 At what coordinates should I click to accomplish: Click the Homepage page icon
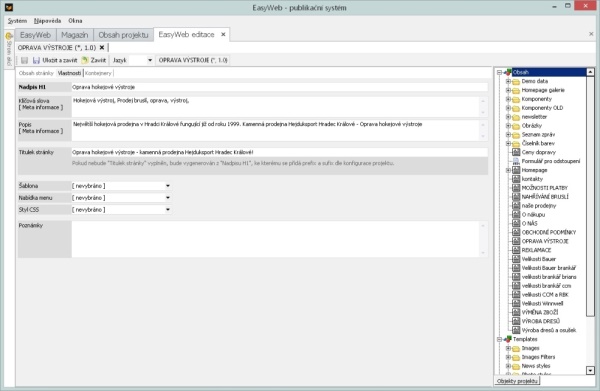pyautogui.click(x=516, y=170)
